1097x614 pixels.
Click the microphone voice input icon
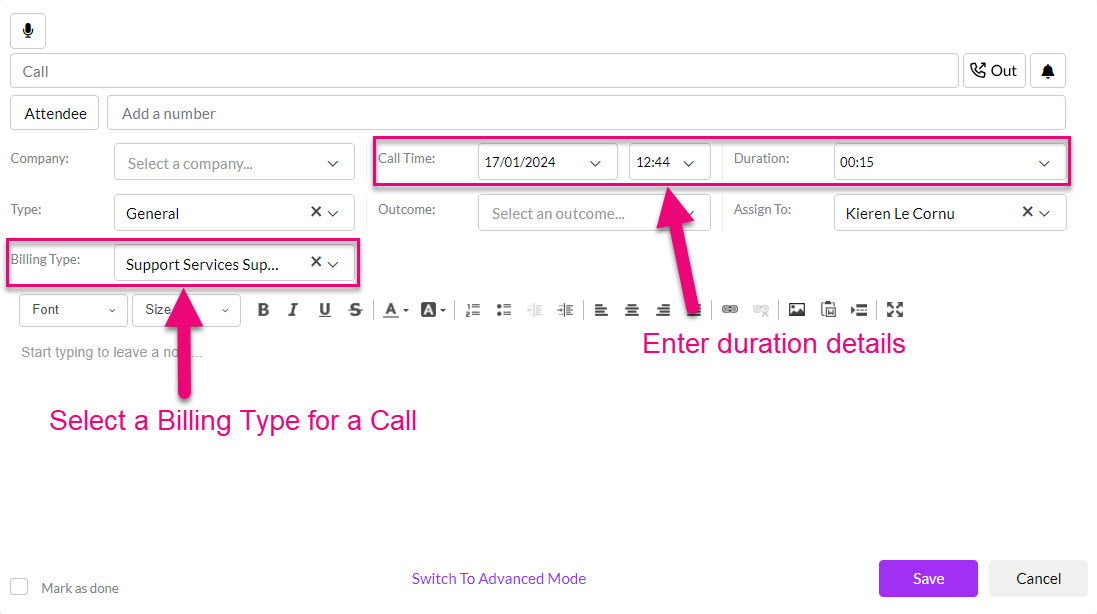click(28, 31)
